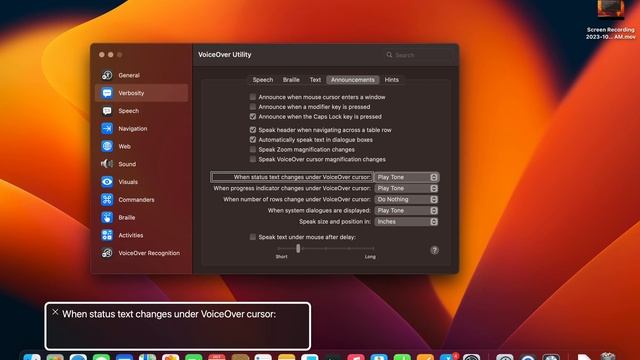
Task: Open the status text changes dropdown
Action: pyautogui.click(x=407, y=177)
